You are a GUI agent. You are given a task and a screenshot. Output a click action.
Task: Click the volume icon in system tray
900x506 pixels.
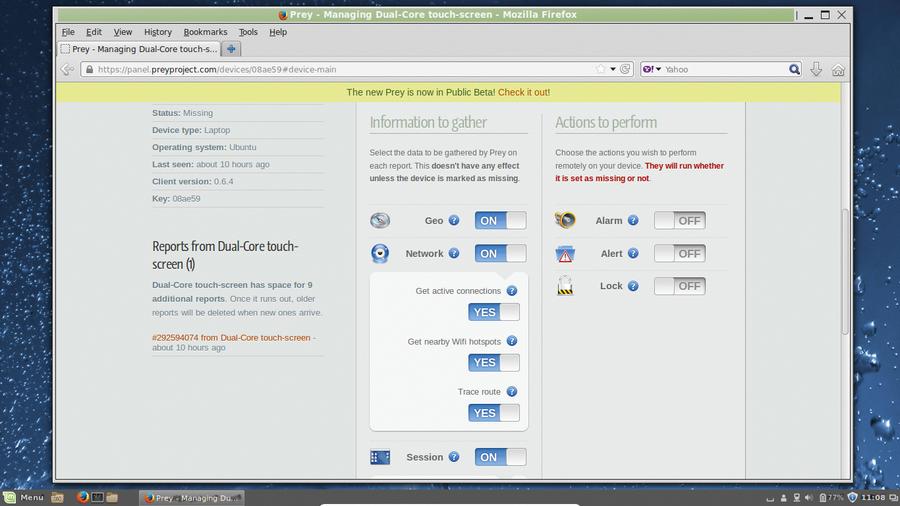pos(809,497)
